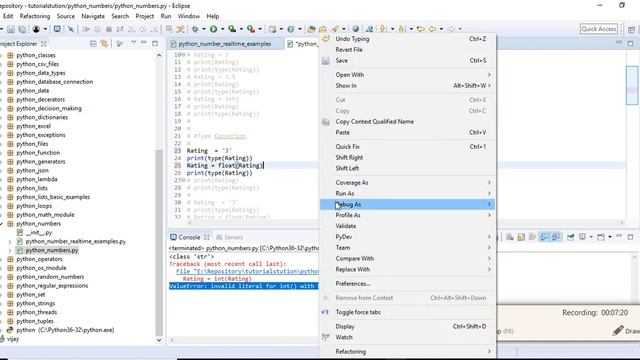The height and width of the screenshot is (360, 640).
Task: Click the Resume debug icon in the toolbar
Action: coord(86,29)
